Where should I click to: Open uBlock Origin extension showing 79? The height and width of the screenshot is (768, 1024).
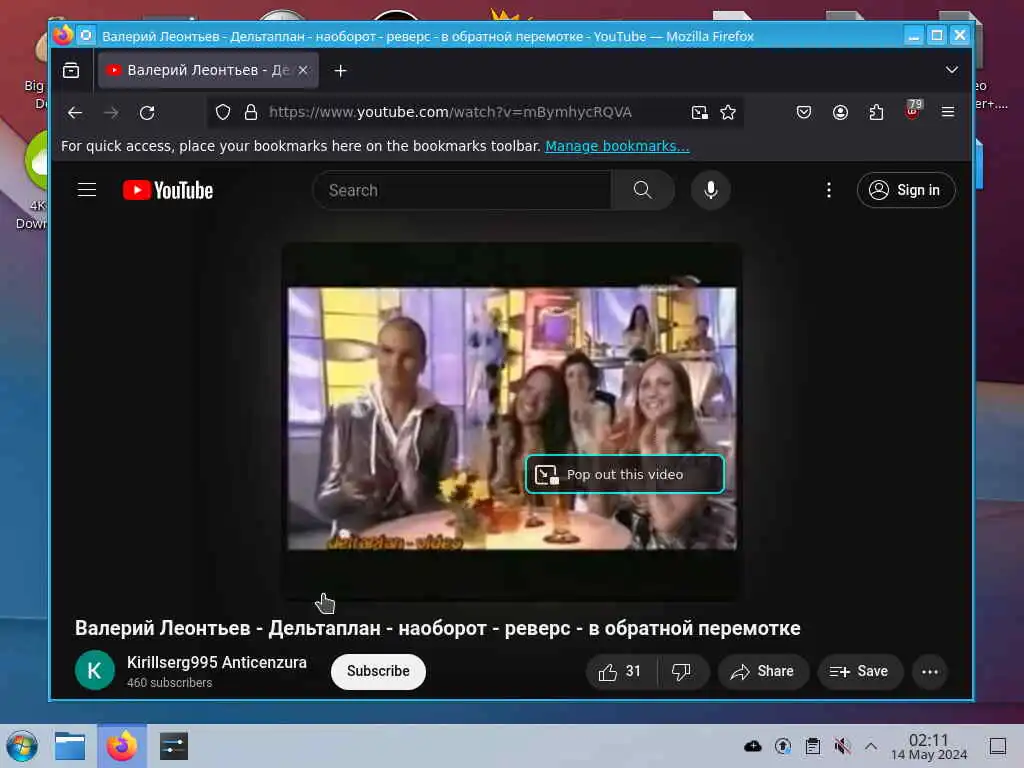[x=912, y=110]
